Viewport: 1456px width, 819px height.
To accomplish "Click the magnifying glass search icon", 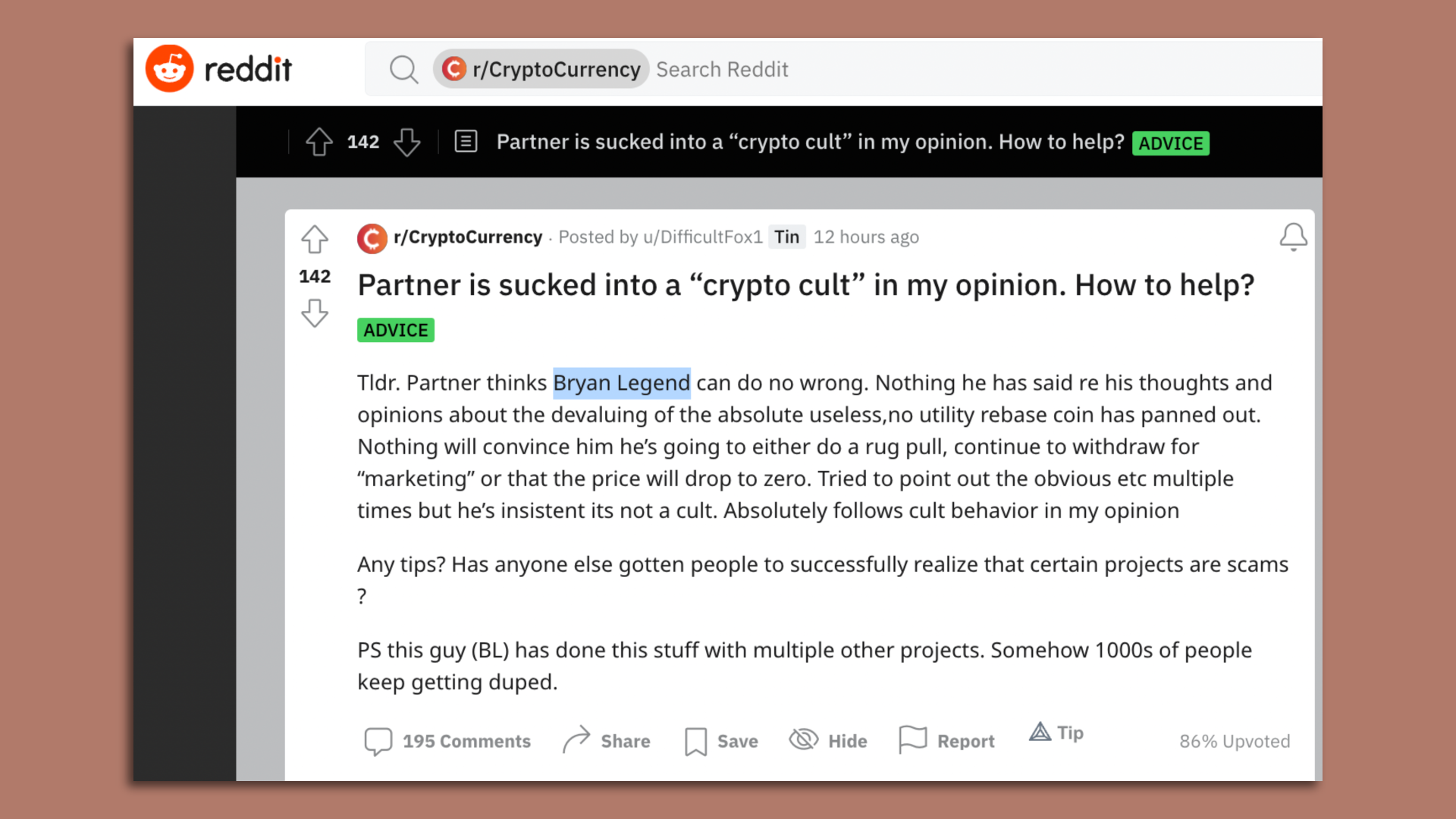I will coord(404,68).
